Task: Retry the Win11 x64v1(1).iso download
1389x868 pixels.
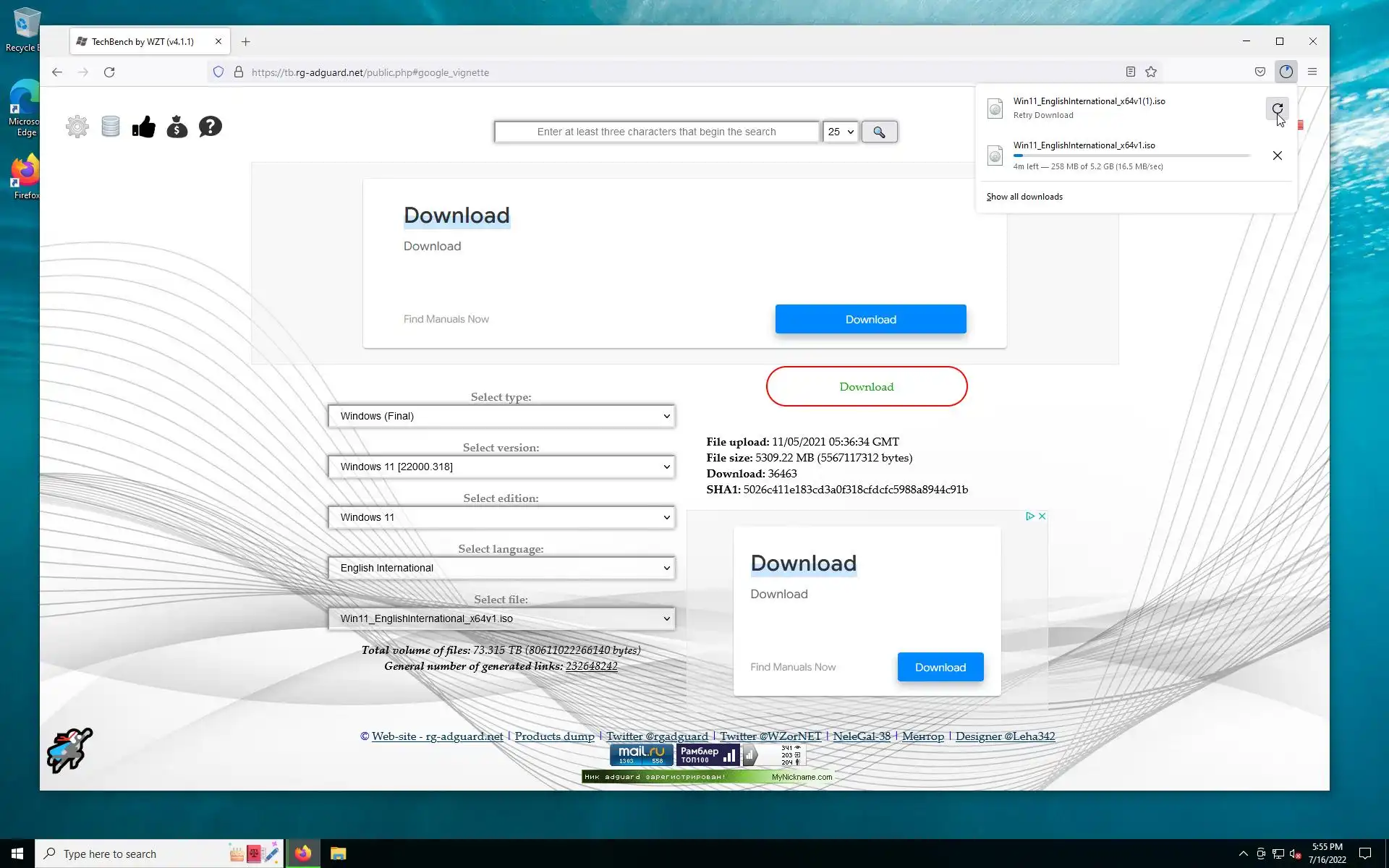Action: click(1277, 109)
